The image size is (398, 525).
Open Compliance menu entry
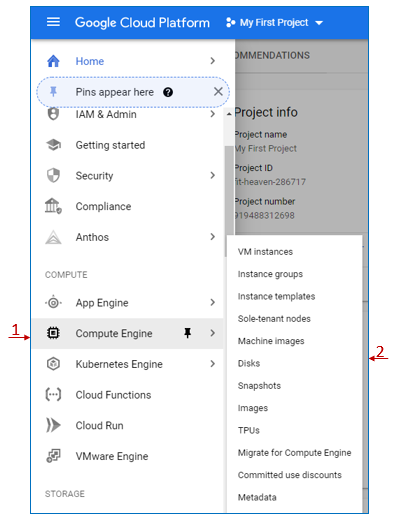click(x=103, y=207)
